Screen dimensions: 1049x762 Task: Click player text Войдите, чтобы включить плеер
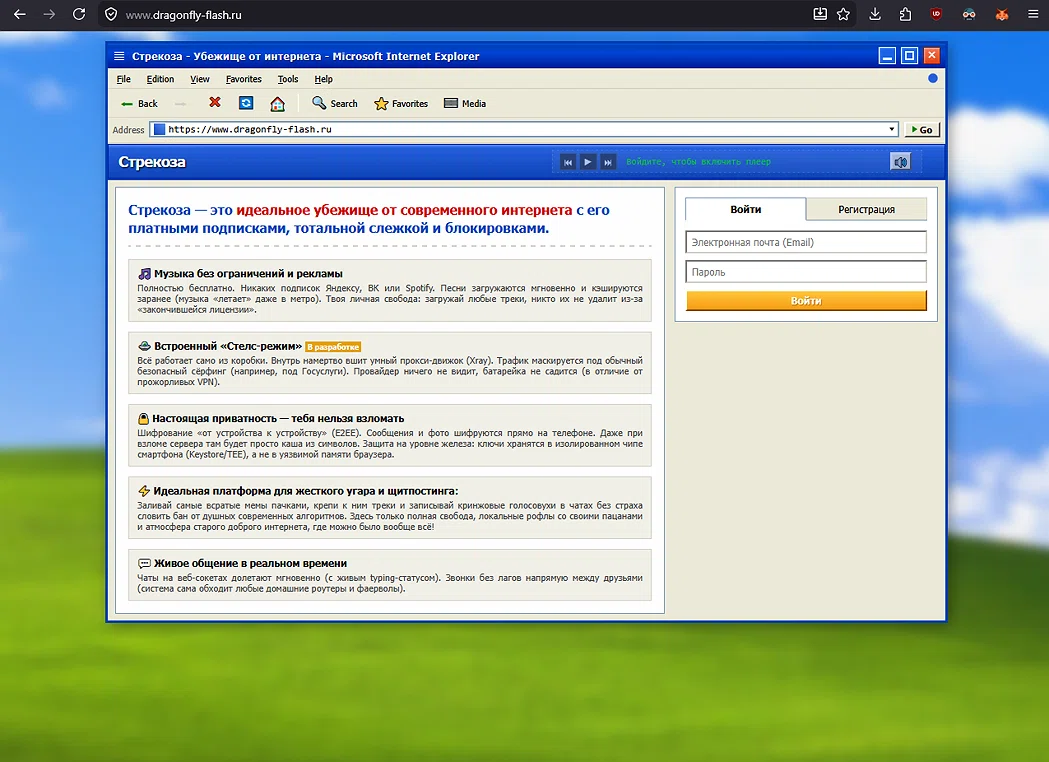click(x=698, y=162)
